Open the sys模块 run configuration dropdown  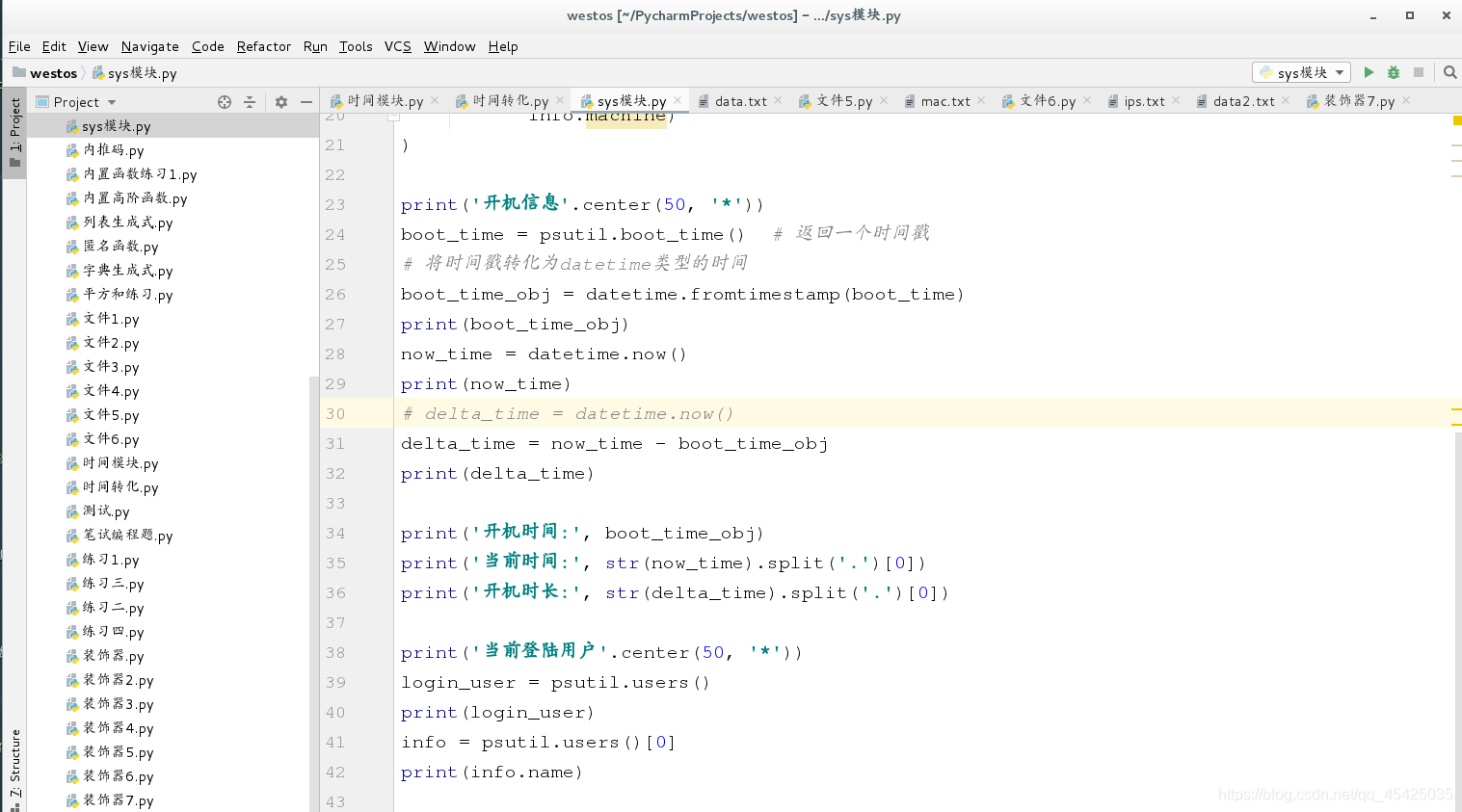(x=1302, y=72)
